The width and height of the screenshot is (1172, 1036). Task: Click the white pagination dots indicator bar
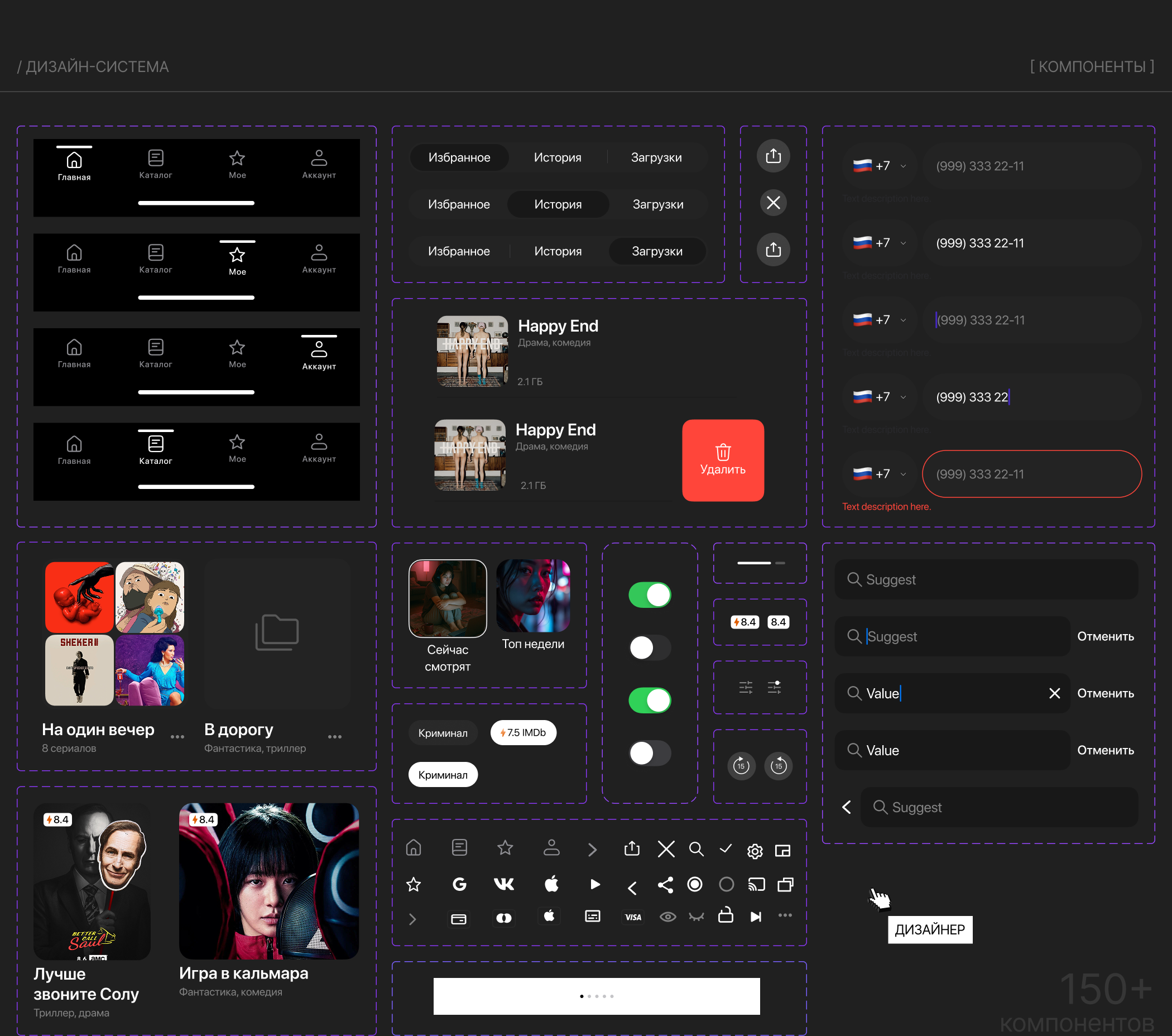[x=596, y=996]
